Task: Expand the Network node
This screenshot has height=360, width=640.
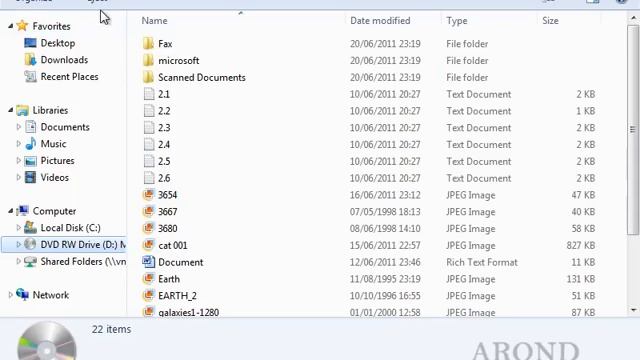Action: click(x=11, y=295)
